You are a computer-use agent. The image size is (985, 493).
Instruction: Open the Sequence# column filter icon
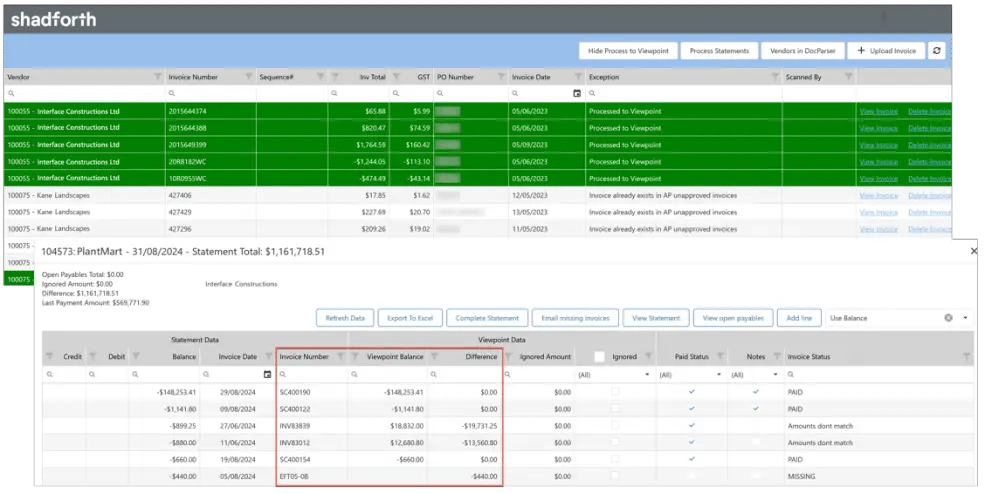click(320, 77)
